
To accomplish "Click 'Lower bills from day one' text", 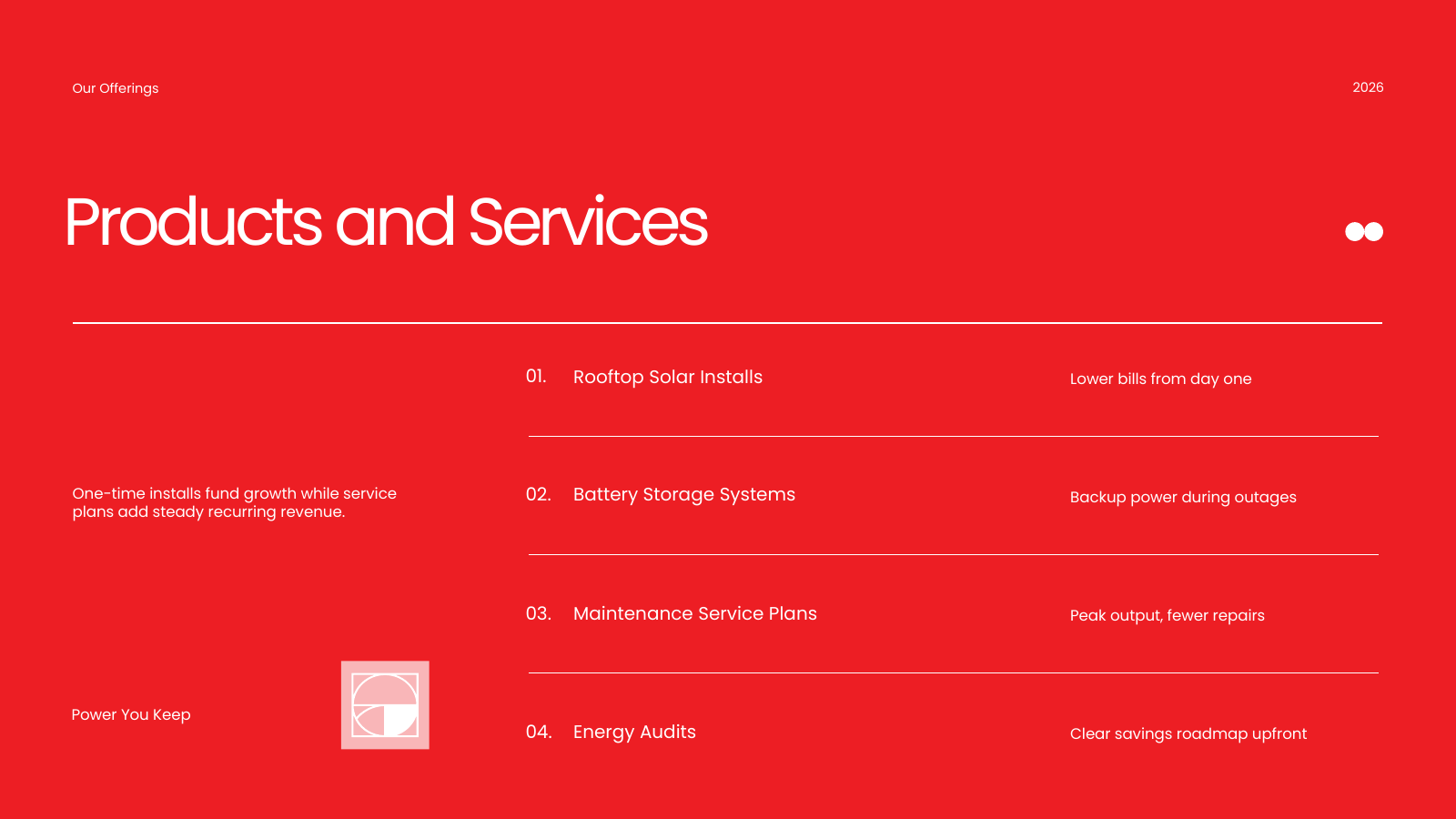I will [x=1161, y=379].
